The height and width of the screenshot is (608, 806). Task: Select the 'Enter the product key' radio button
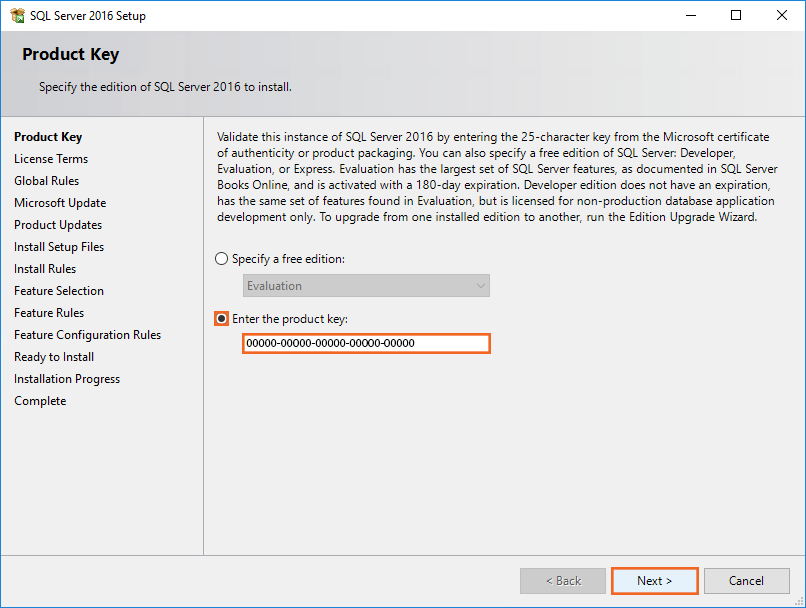(222, 319)
